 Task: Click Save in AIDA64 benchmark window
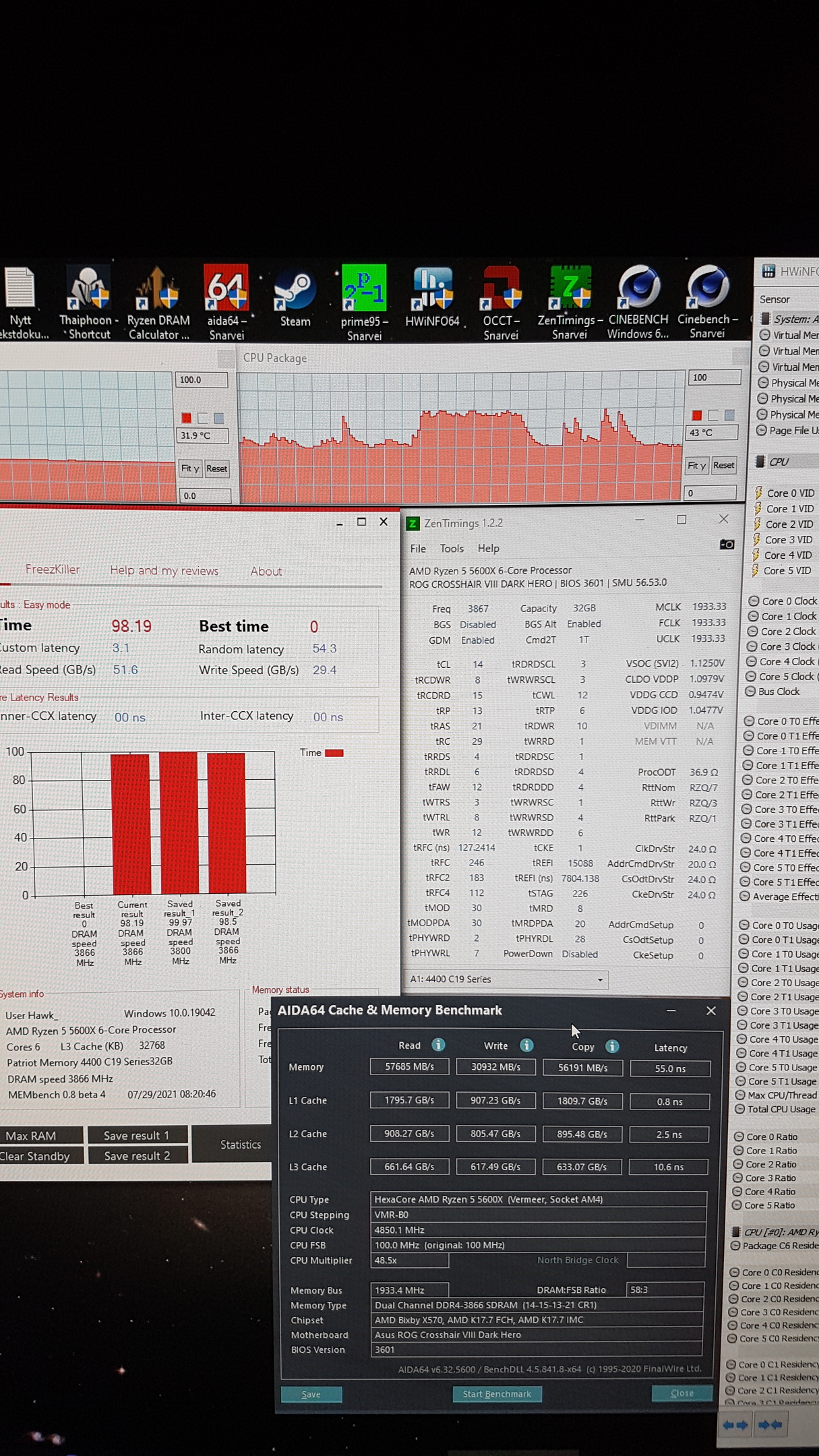point(311,1394)
